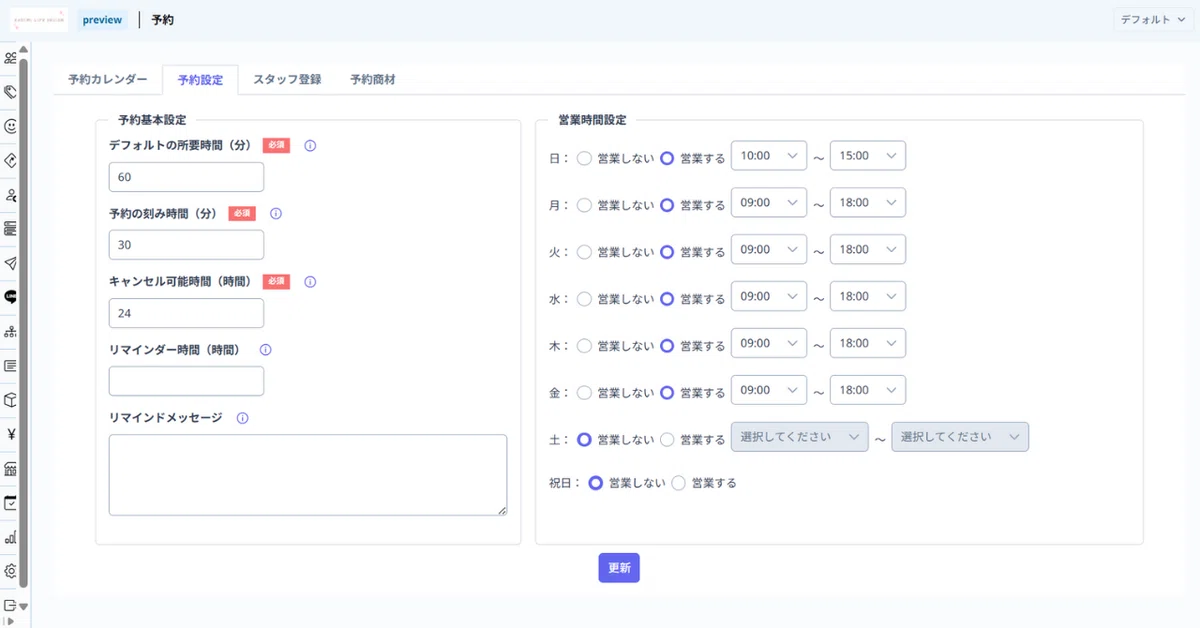The width and height of the screenshot is (1200, 628).
Task: Click booking interval field showing 30
Action: [186, 245]
